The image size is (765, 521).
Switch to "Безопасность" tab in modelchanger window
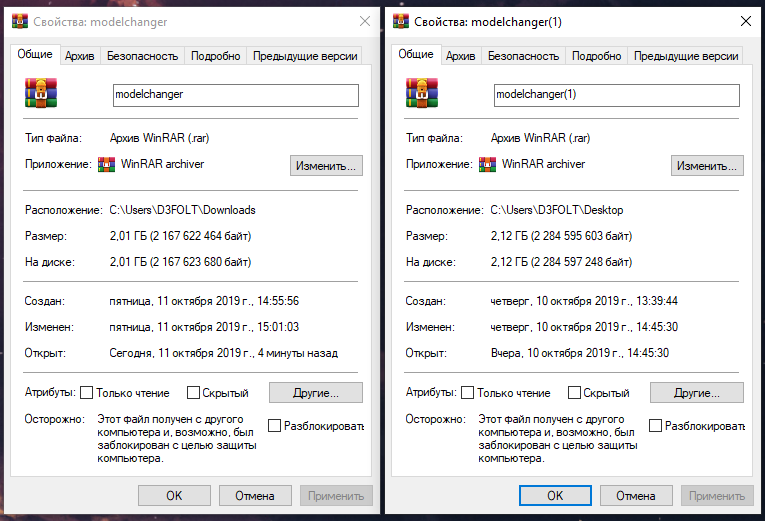pyautogui.click(x=142, y=56)
